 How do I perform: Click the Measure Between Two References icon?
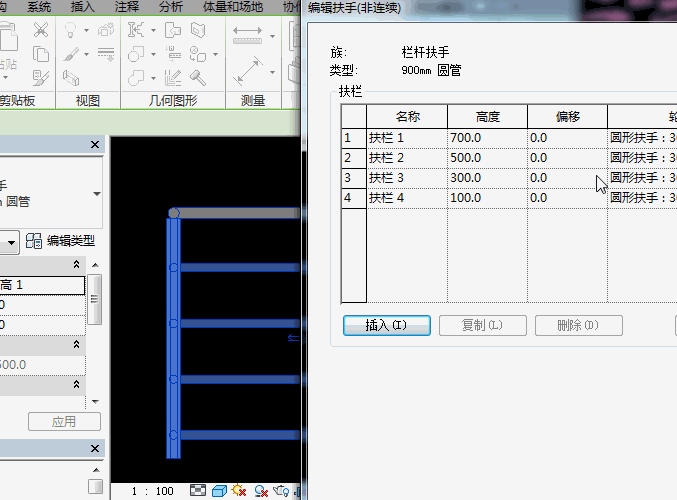[248, 70]
